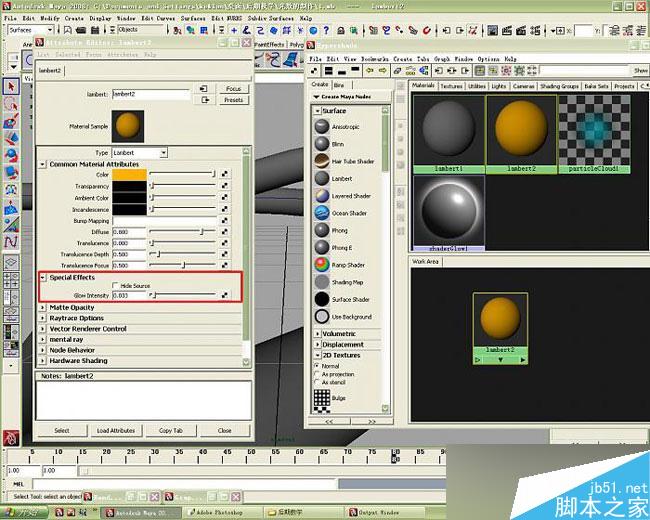Click the map button for Bump Mapping
Viewport: 650px width, 520px height.
click(225, 221)
